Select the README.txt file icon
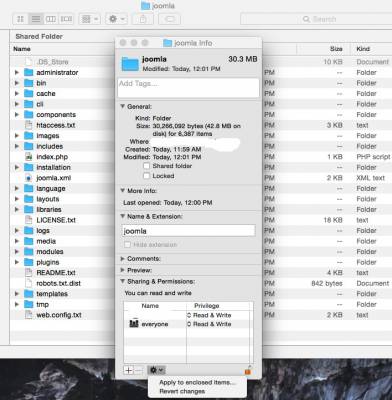This screenshot has width=392, height=400. pos(29,273)
